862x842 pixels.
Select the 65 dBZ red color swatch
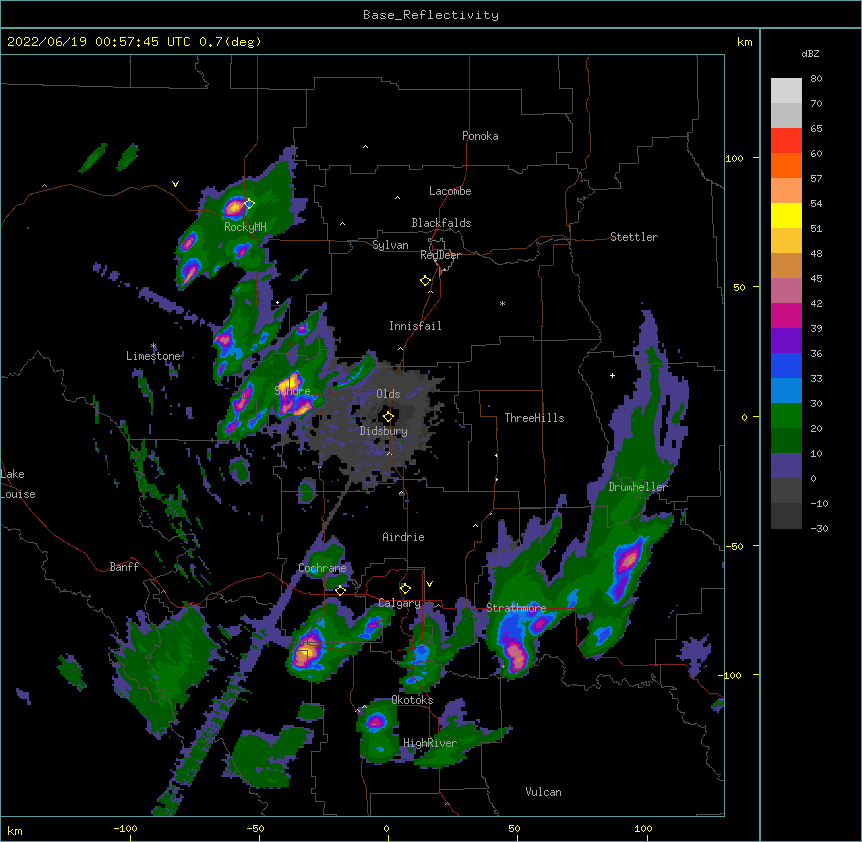(x=786, y=141)
